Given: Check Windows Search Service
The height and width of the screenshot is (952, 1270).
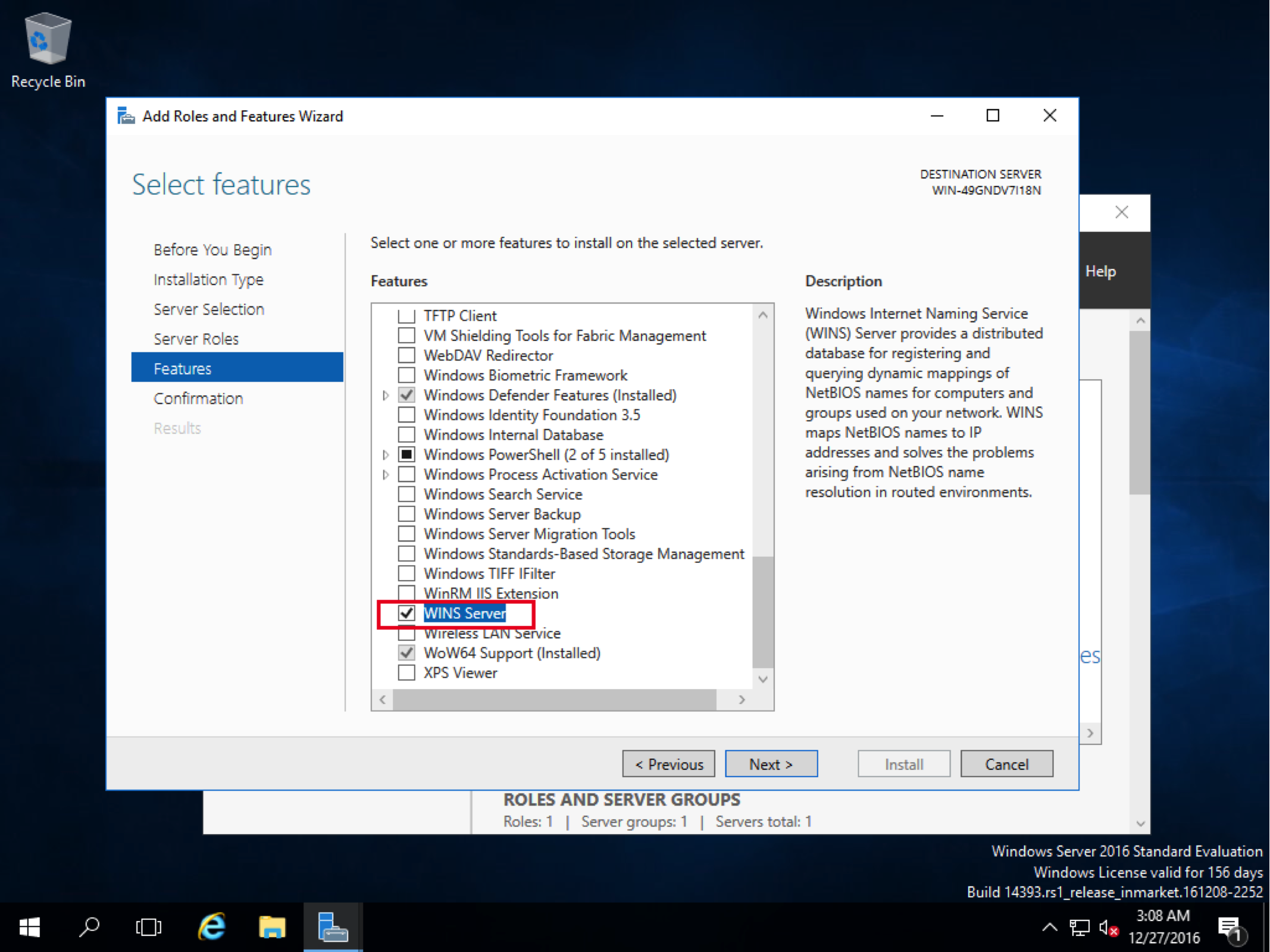Looking at the screenshot, I should click(406, 494).
